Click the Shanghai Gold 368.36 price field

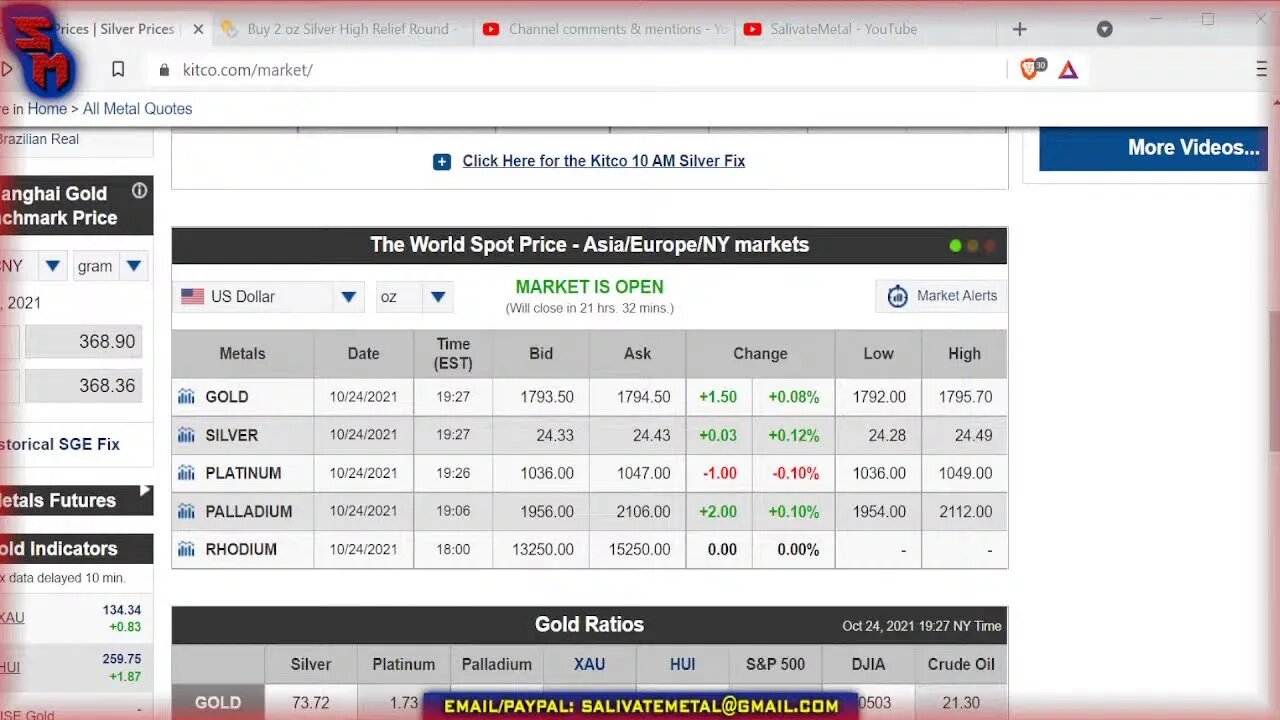coord(83,386)
